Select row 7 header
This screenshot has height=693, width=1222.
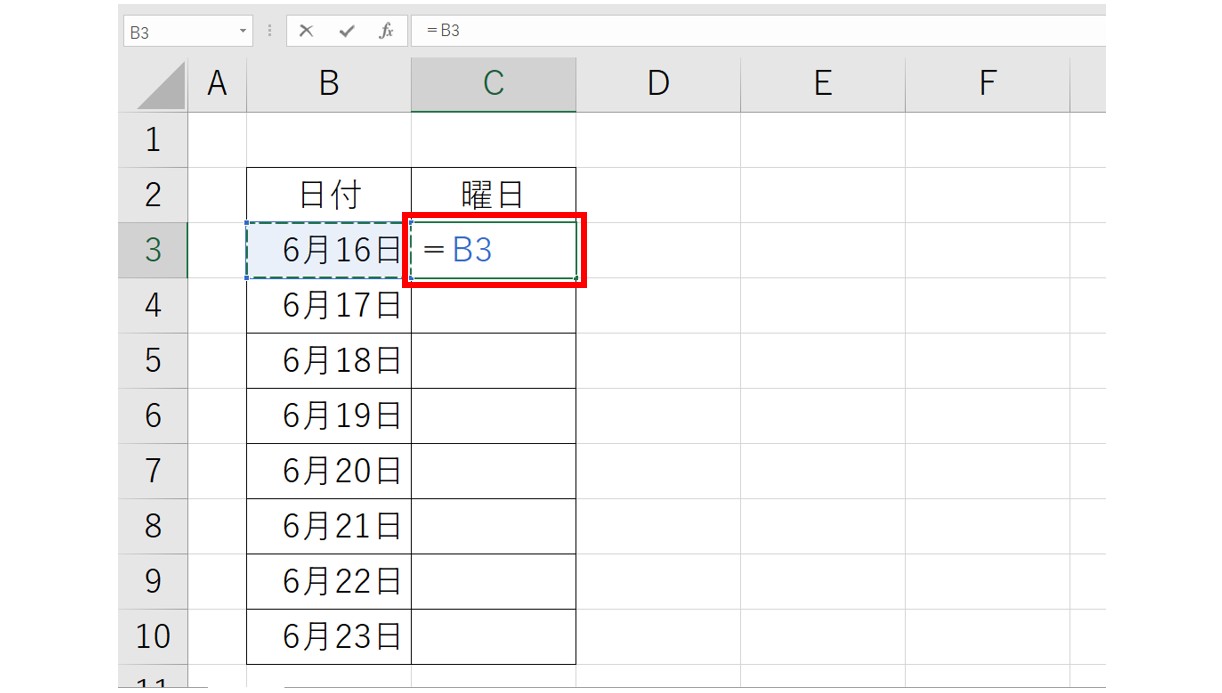point(152,470)
